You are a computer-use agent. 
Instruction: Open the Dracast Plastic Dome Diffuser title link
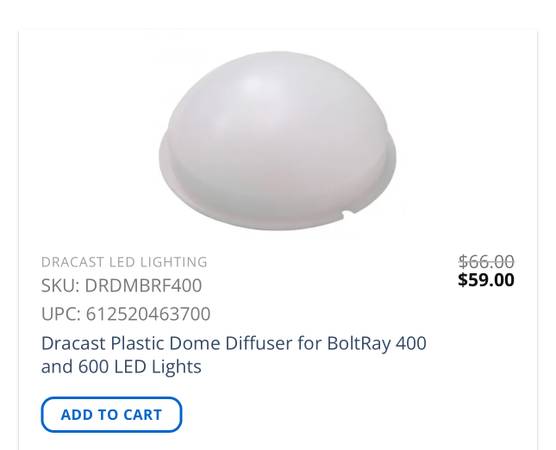point(234,355)
